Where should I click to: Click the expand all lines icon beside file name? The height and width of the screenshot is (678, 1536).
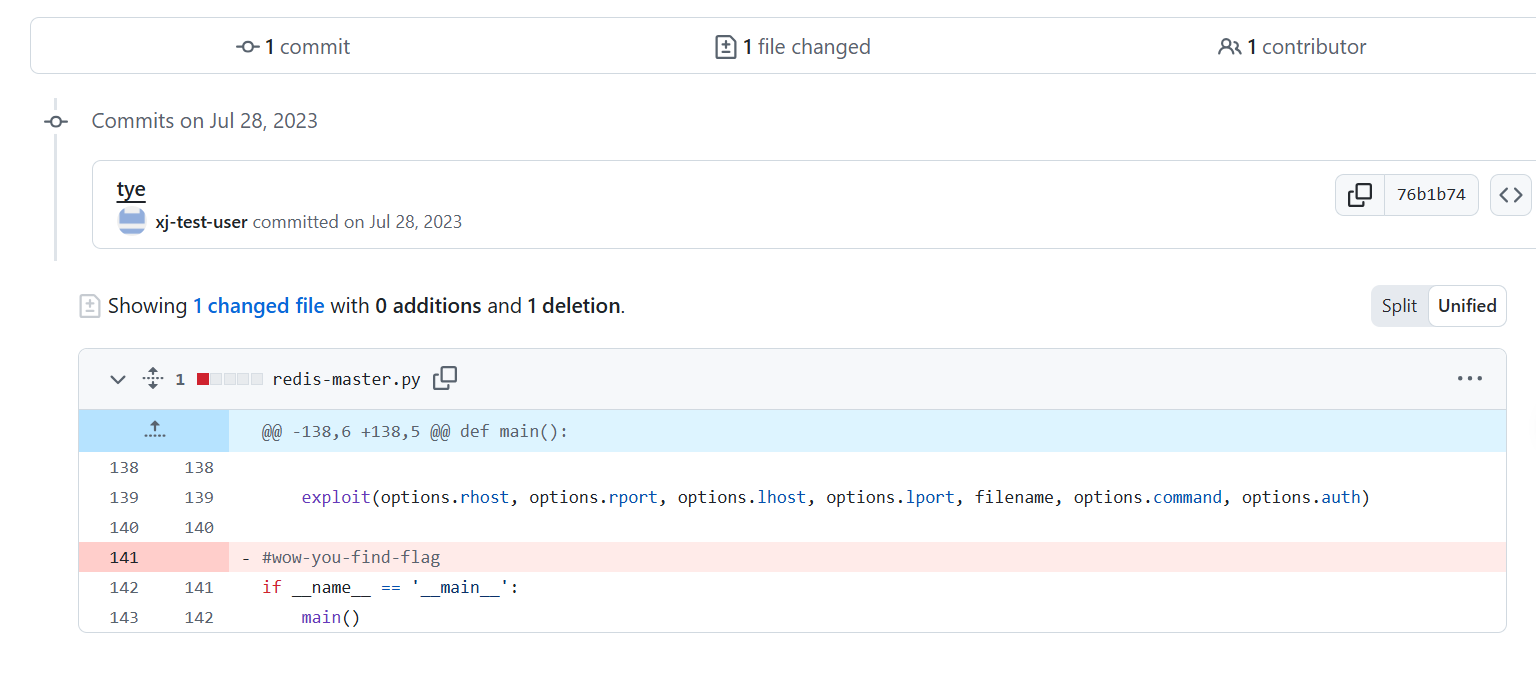tap(152, 379)
